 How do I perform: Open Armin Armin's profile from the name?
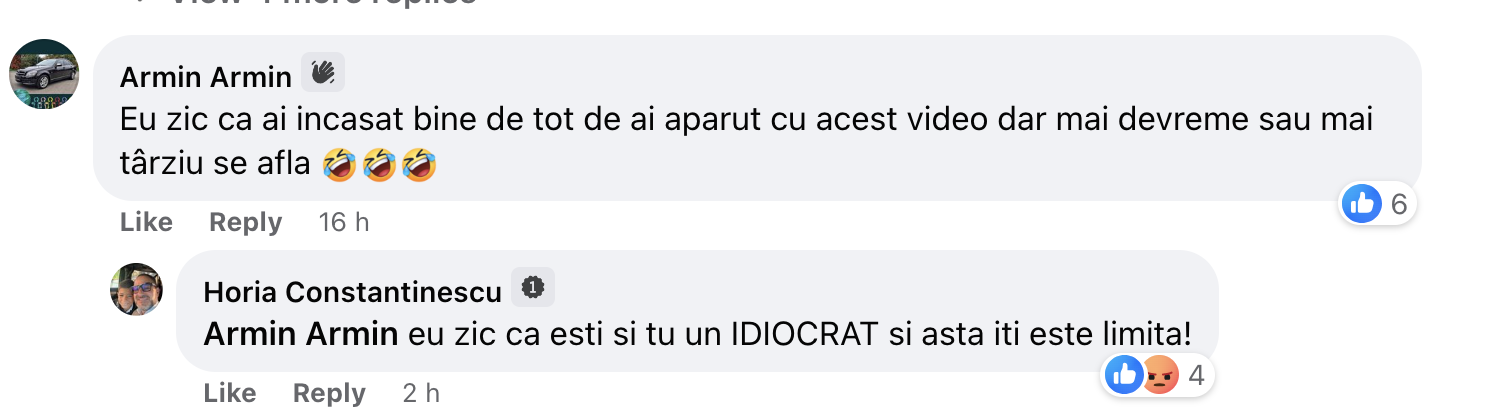pos(206,77)
